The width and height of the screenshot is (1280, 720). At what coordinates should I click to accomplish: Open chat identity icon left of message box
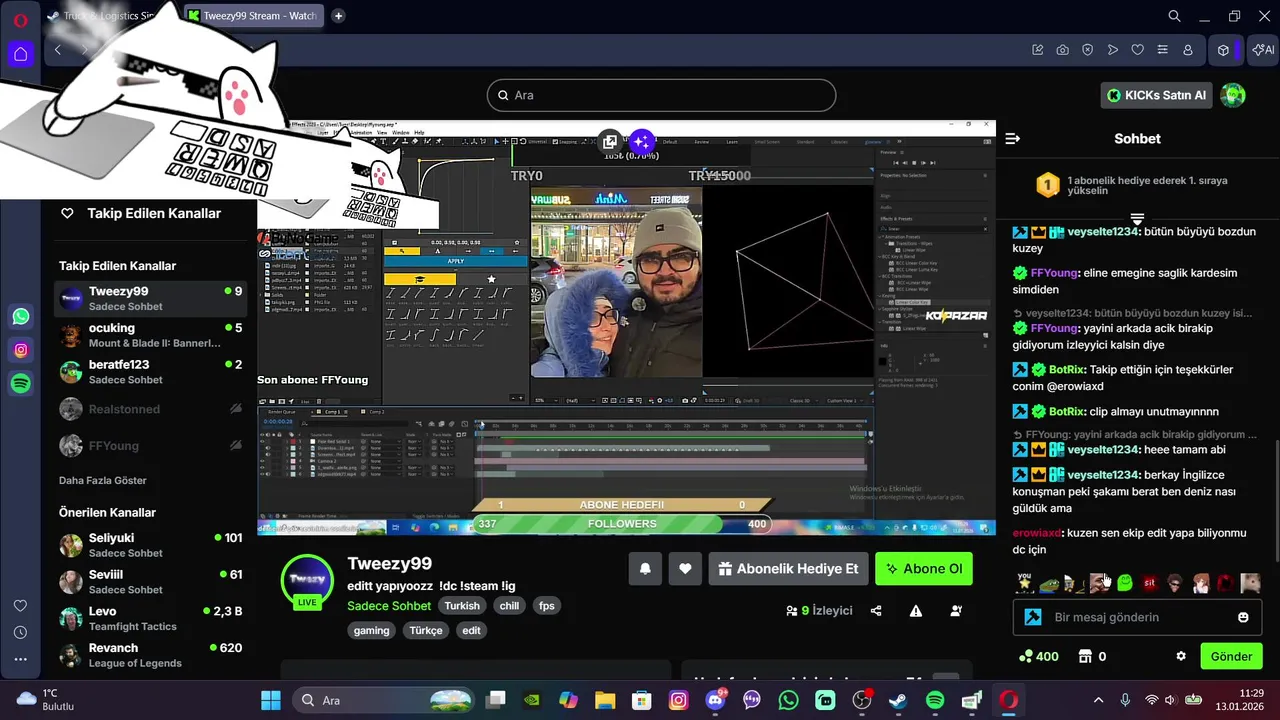[x=1033, y=617]
